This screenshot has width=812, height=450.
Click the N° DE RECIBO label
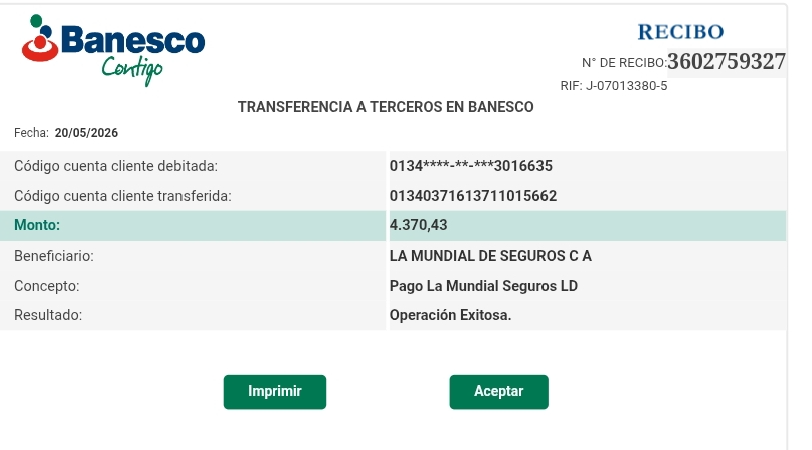[x=624, y=63]
